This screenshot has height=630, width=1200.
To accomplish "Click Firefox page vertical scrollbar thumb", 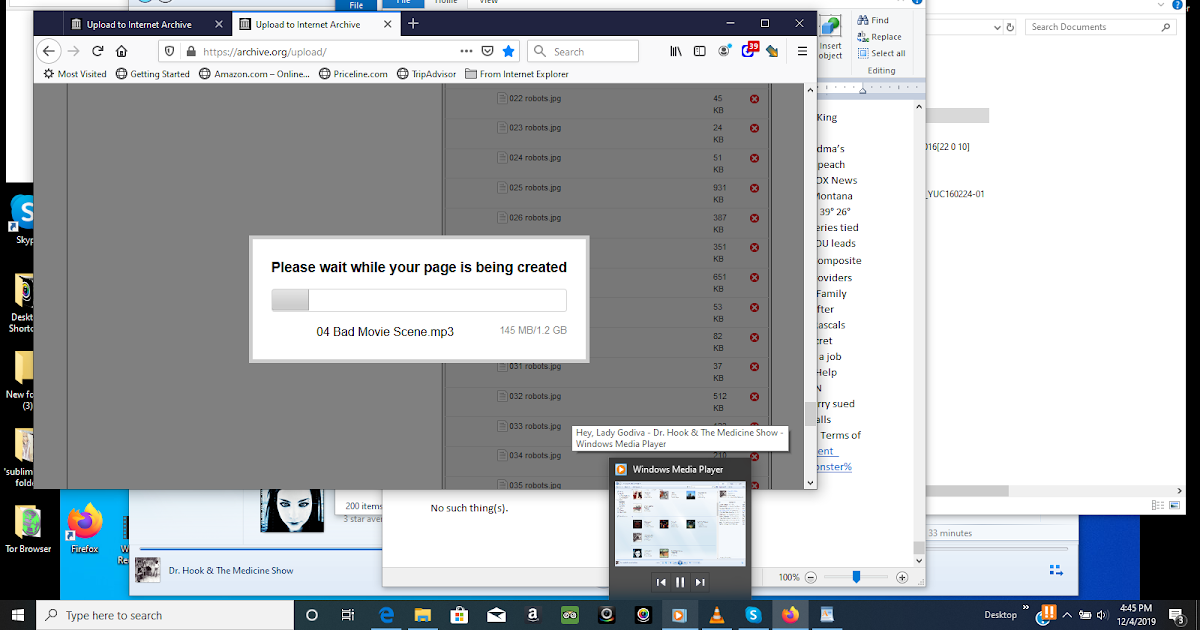I will [x=810, y=414].
